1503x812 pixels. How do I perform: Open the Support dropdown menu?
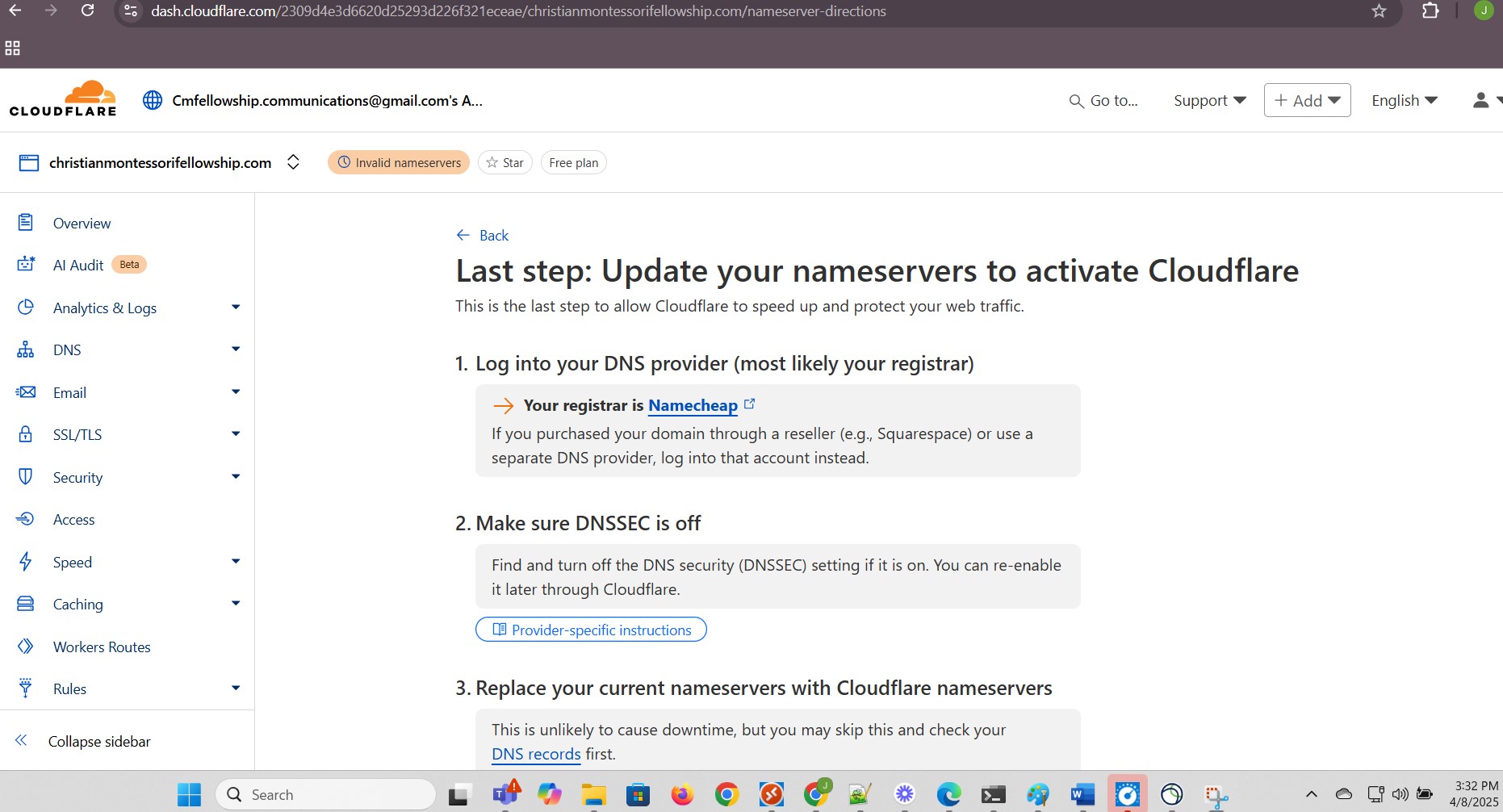click(1209, 100)
